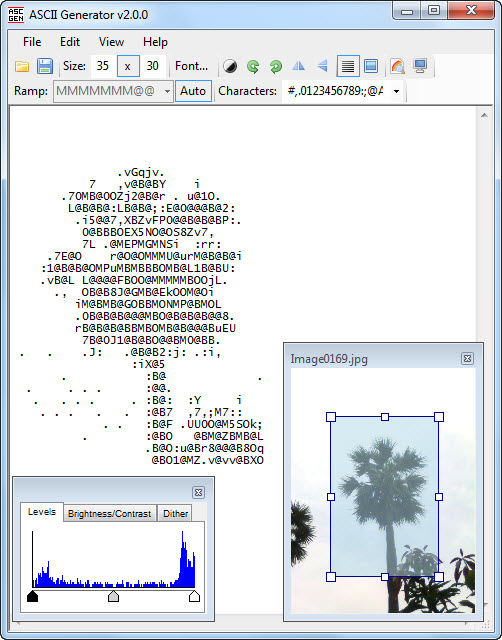Click the width size field showing 35
Viewport: 502px width, 640px height.
(103, 66)
